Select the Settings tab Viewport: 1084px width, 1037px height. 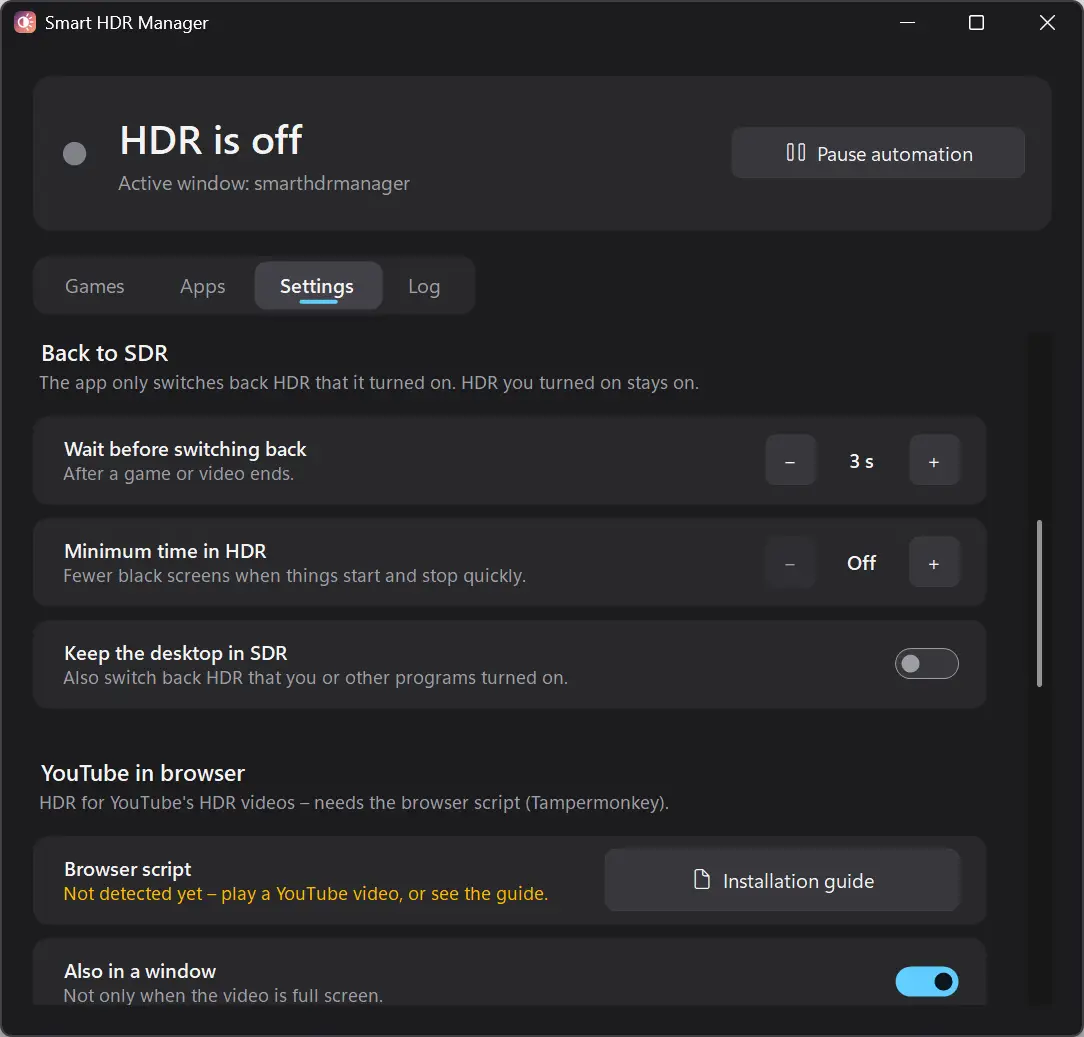coord(318,286)
